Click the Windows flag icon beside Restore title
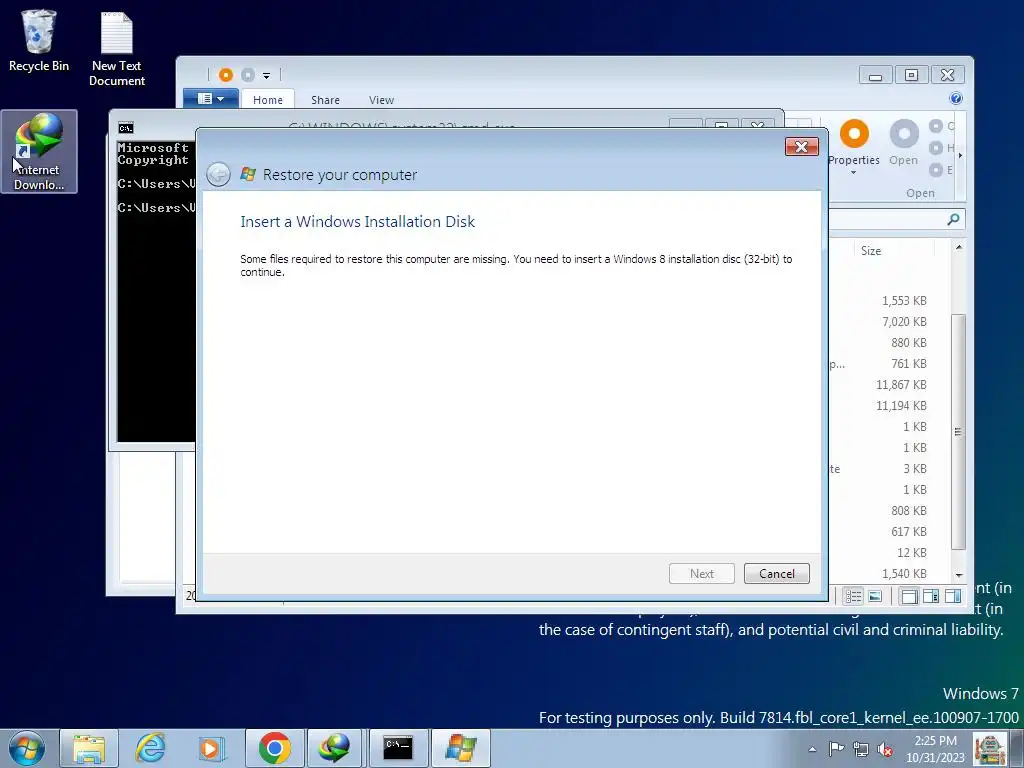Viewport: 1024px width, 768px height. click(x=248, y=174)
